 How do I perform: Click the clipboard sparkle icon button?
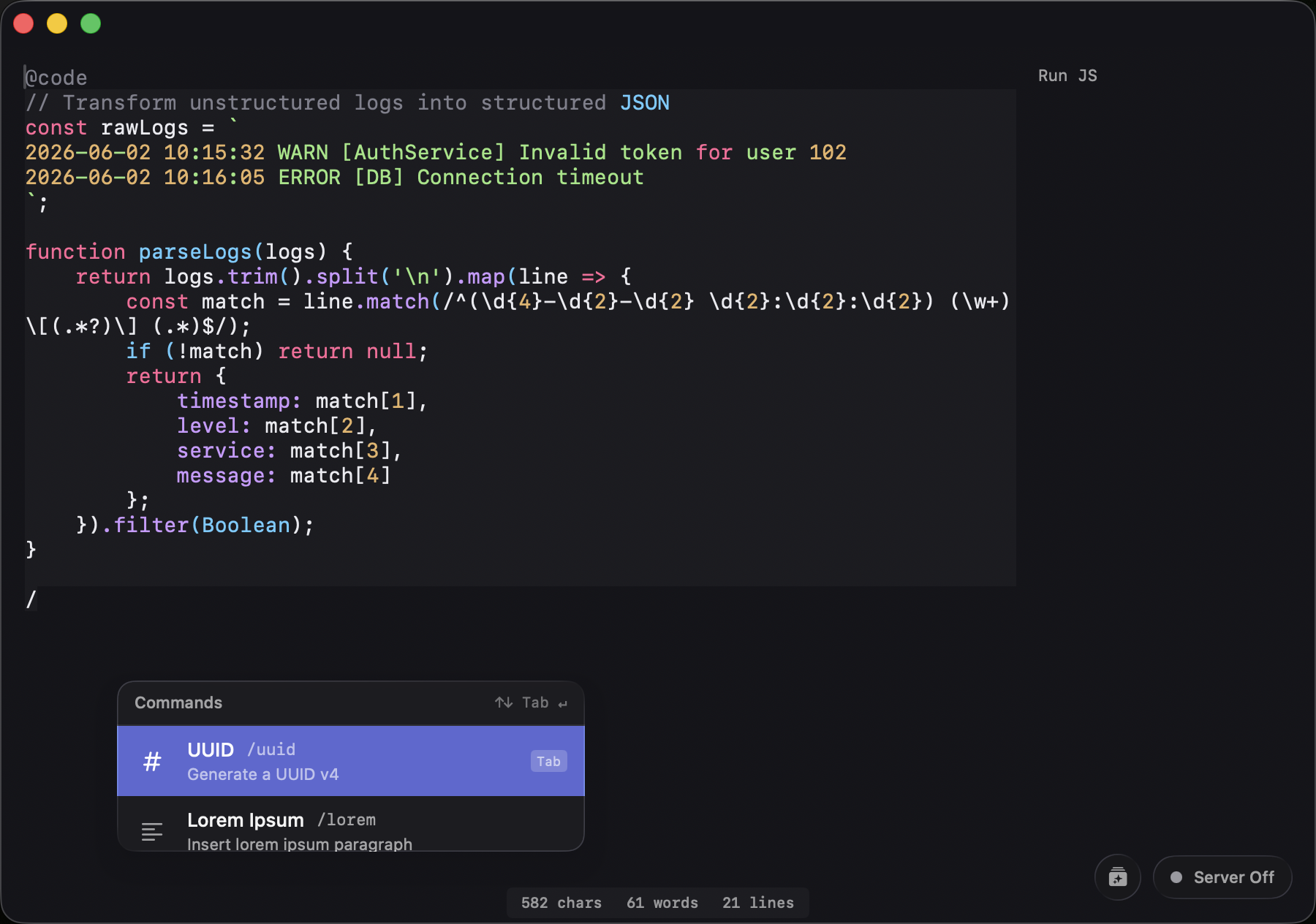[x=1118, y=877]
